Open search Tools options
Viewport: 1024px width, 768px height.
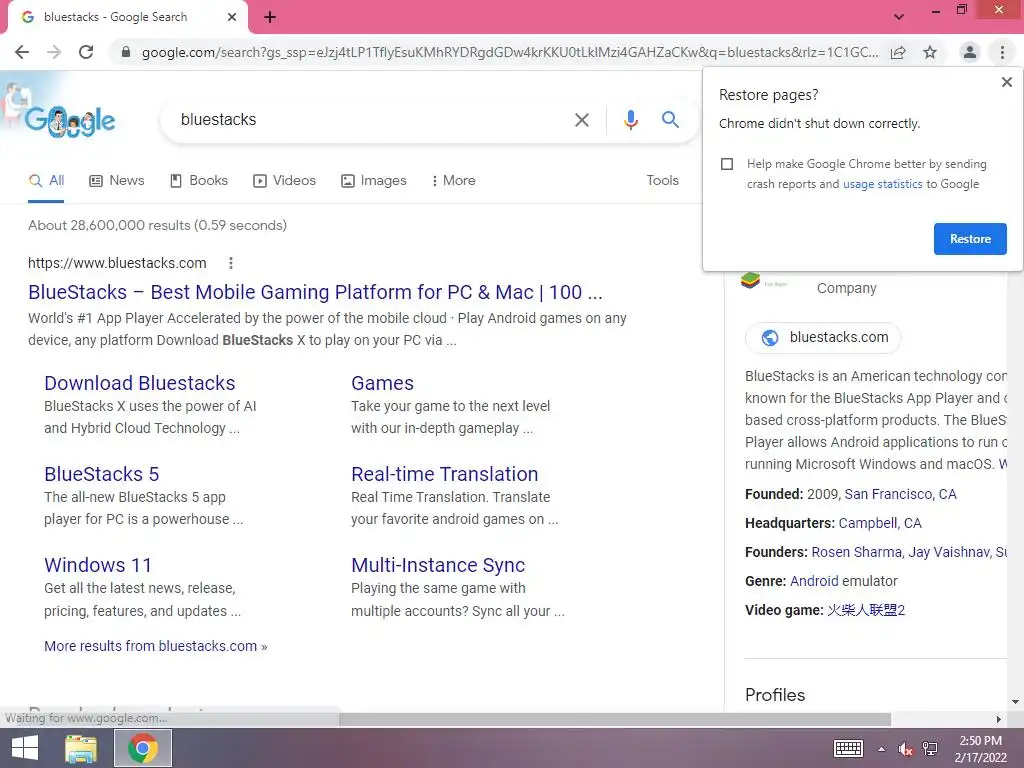coord(662,181)
